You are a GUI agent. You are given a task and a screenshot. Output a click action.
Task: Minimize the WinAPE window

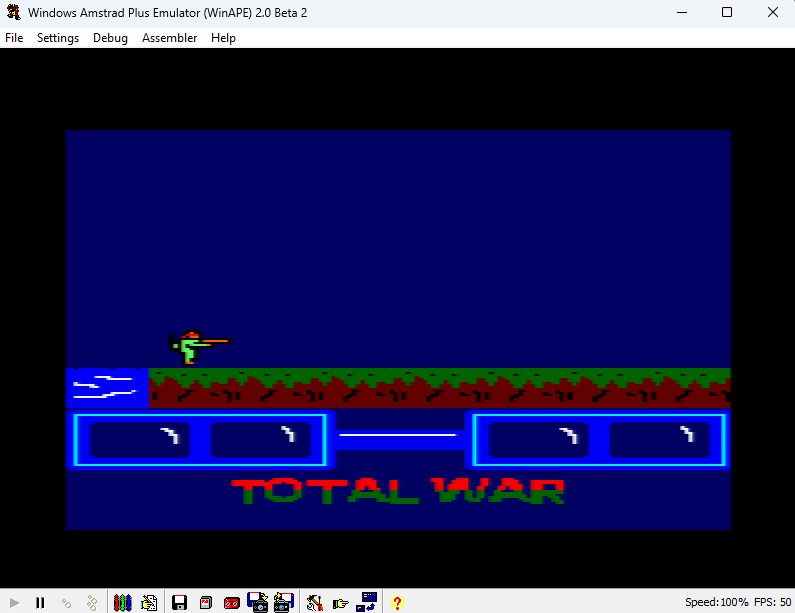pos(682,12)
